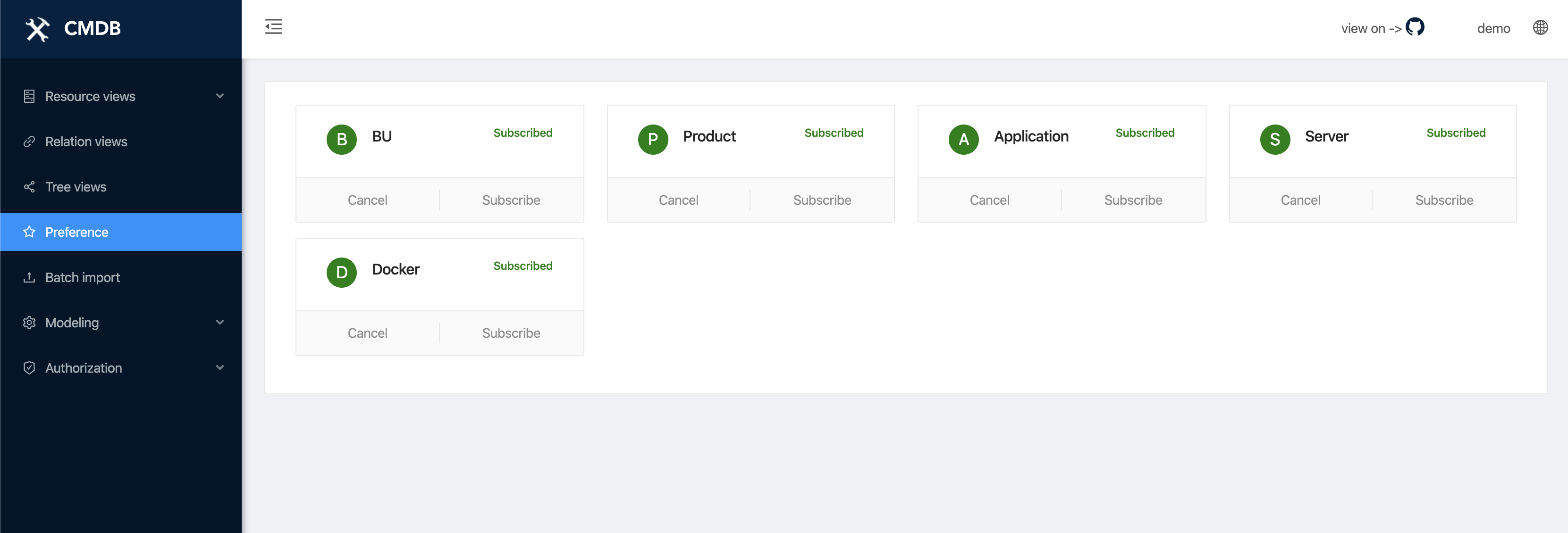Click the CMDB logo icon
Image resolution: width=1568 pixels, height=533 pixels.
pos(38,29)
